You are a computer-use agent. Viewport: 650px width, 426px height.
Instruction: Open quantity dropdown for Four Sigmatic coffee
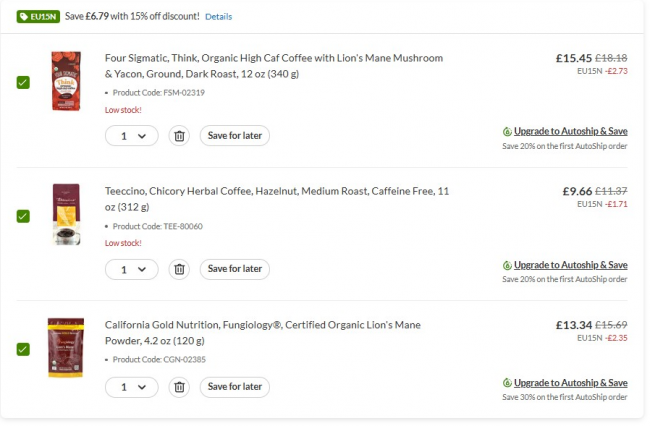[x=132, y=135]
